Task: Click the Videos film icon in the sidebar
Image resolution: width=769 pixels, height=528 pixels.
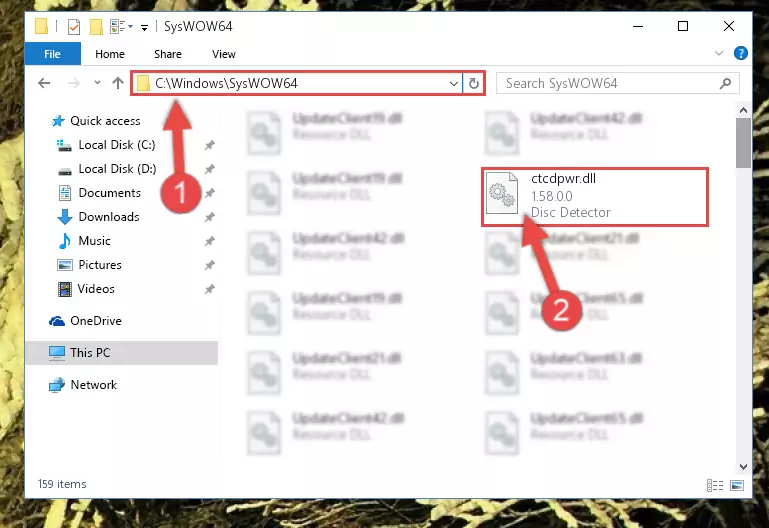Action: click(65, 289)
